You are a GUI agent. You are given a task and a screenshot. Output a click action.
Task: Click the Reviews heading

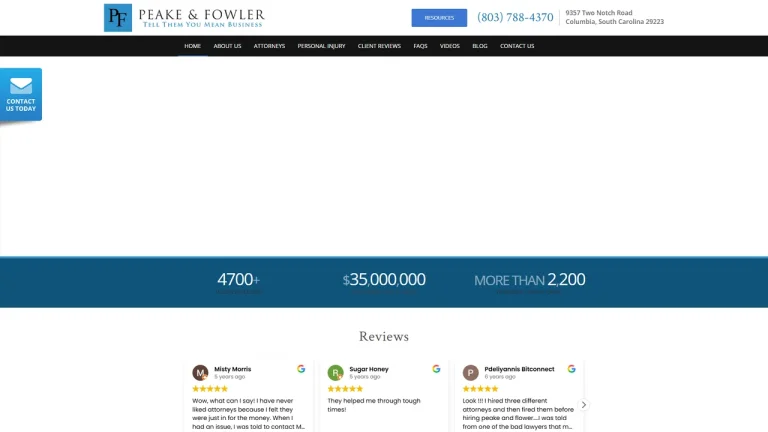384,336
